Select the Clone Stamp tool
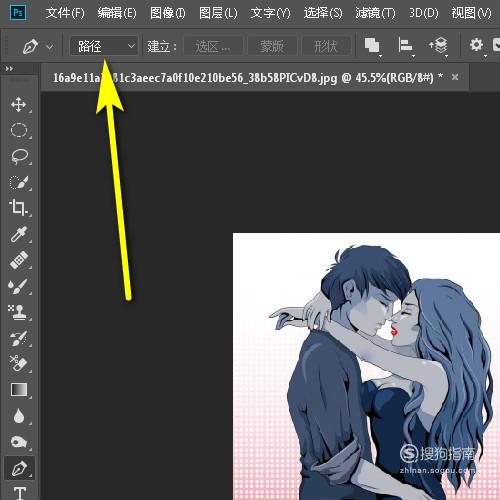The height and width of the screenshot is (500, 500). pos(19,312)
